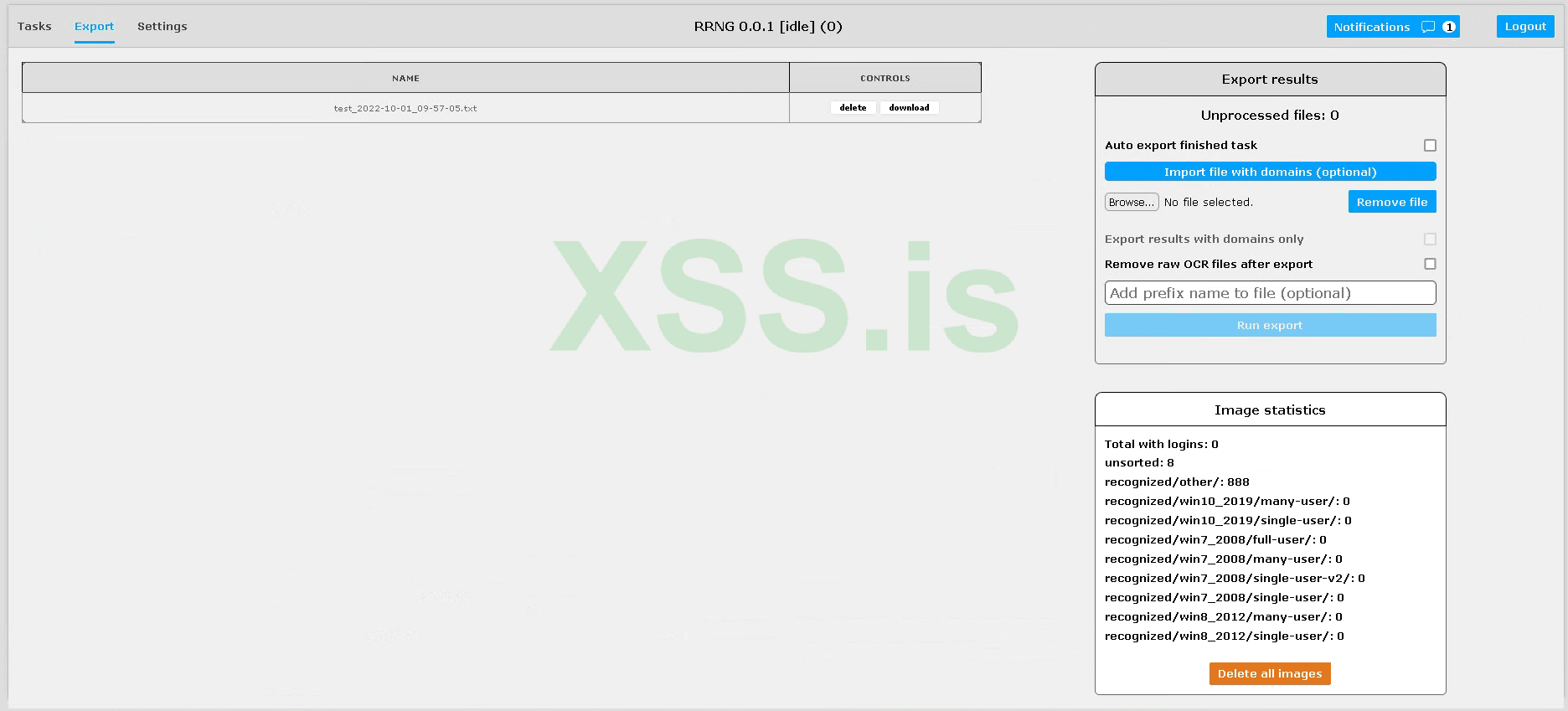Click the notification count badge showing 1
This screenshot has height=711, width=1568.
click(1449, 27)
